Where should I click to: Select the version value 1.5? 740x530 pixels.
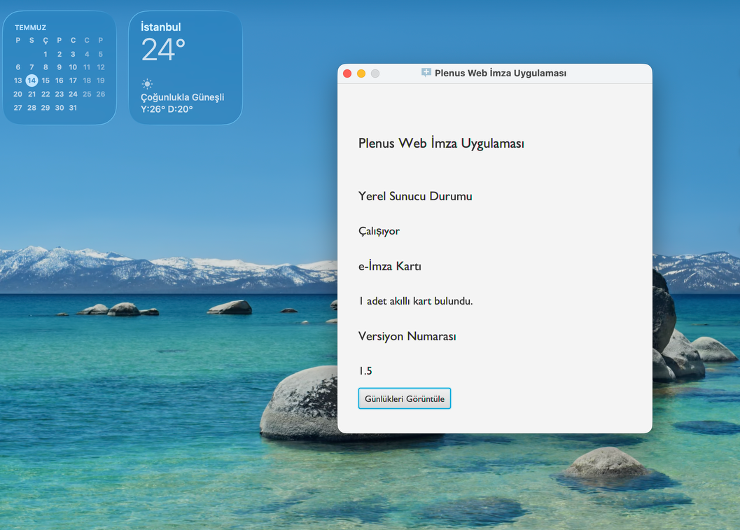tap(365, 371)
